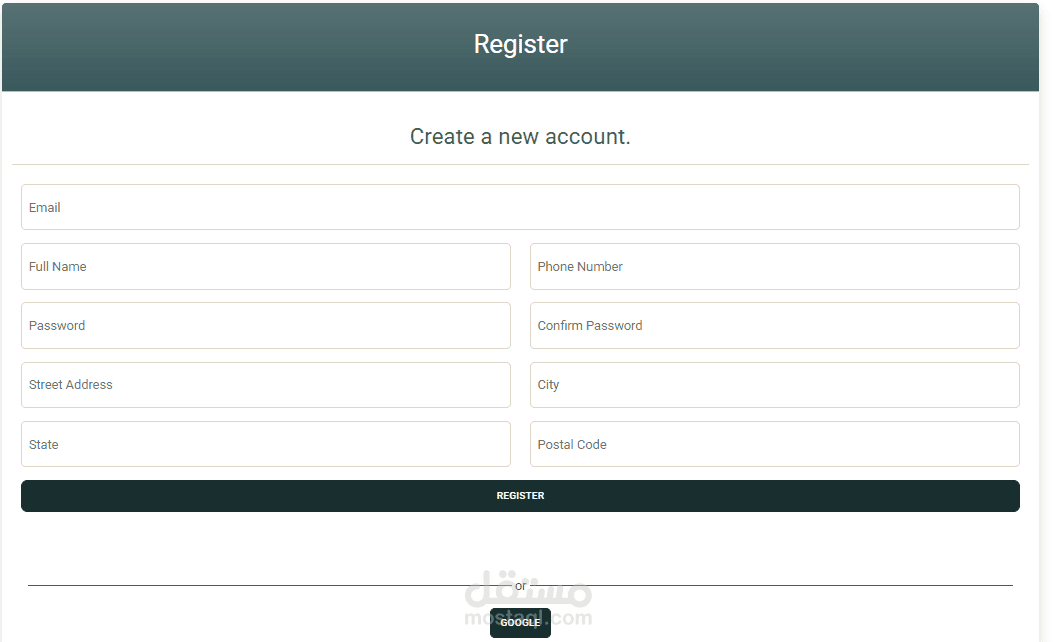The width and height of the screenshot is (1058, 642).
Task: Select the State input box
Action: coord(266,444)
